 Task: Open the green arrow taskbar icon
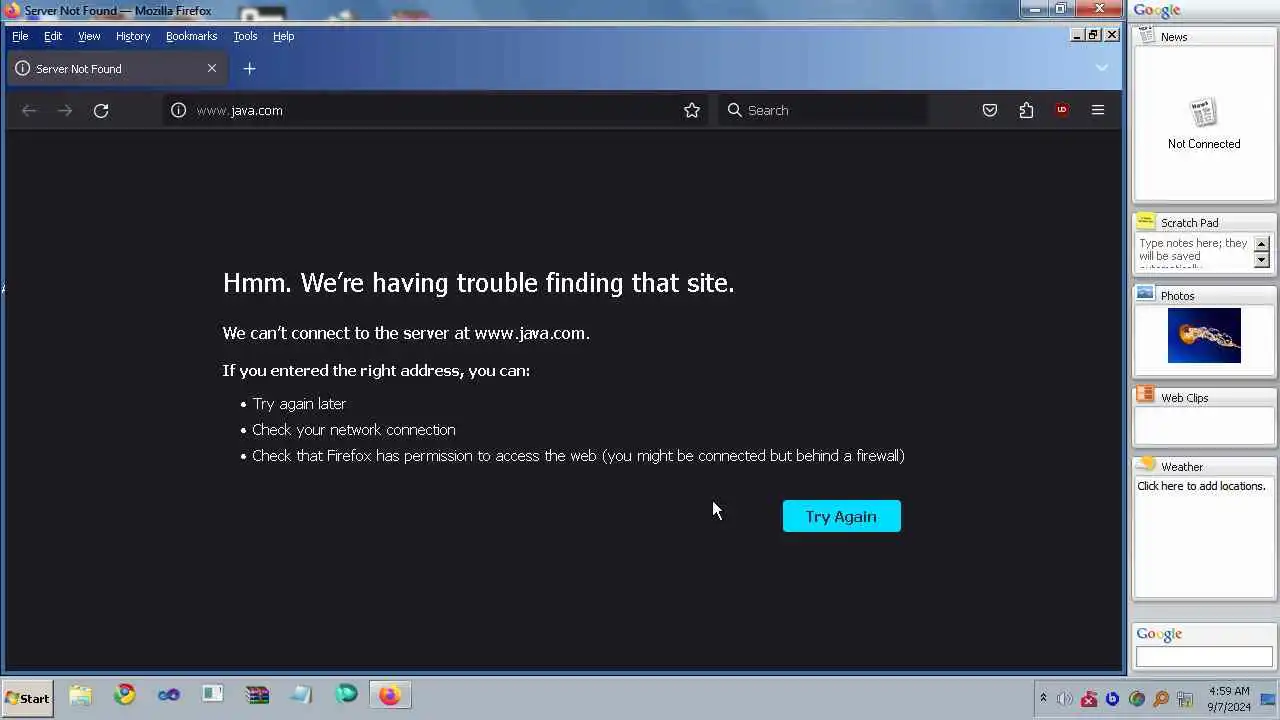point(346,695)
